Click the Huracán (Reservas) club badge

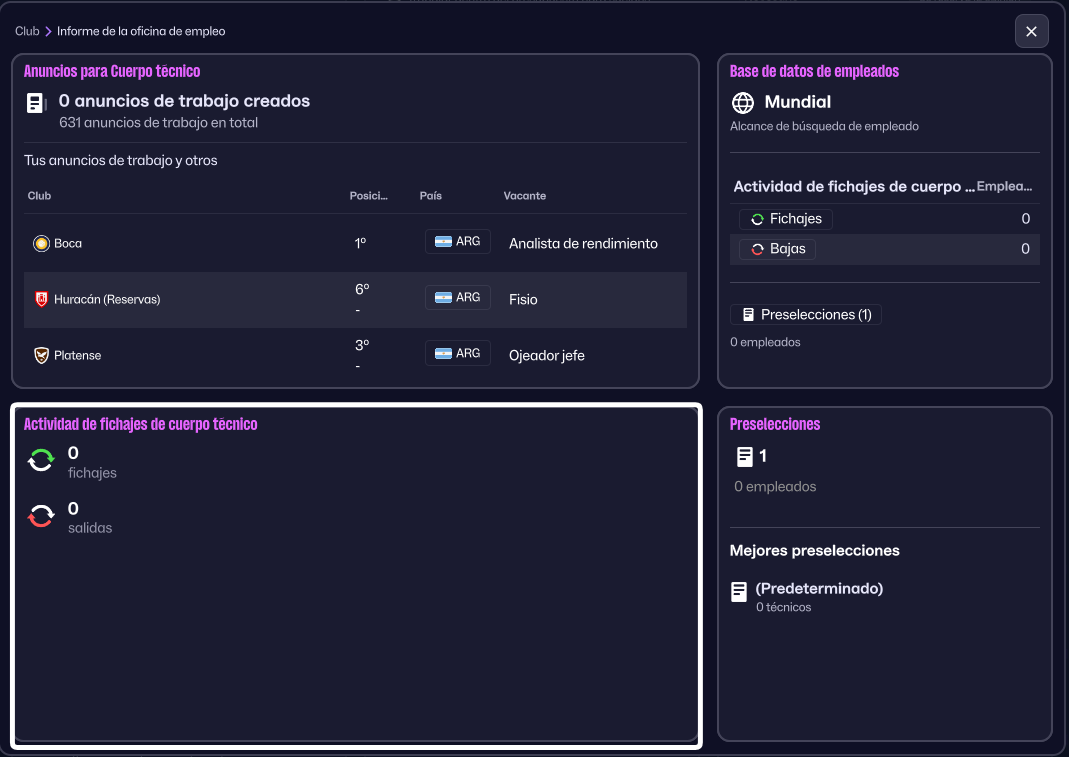coord(42,299)
